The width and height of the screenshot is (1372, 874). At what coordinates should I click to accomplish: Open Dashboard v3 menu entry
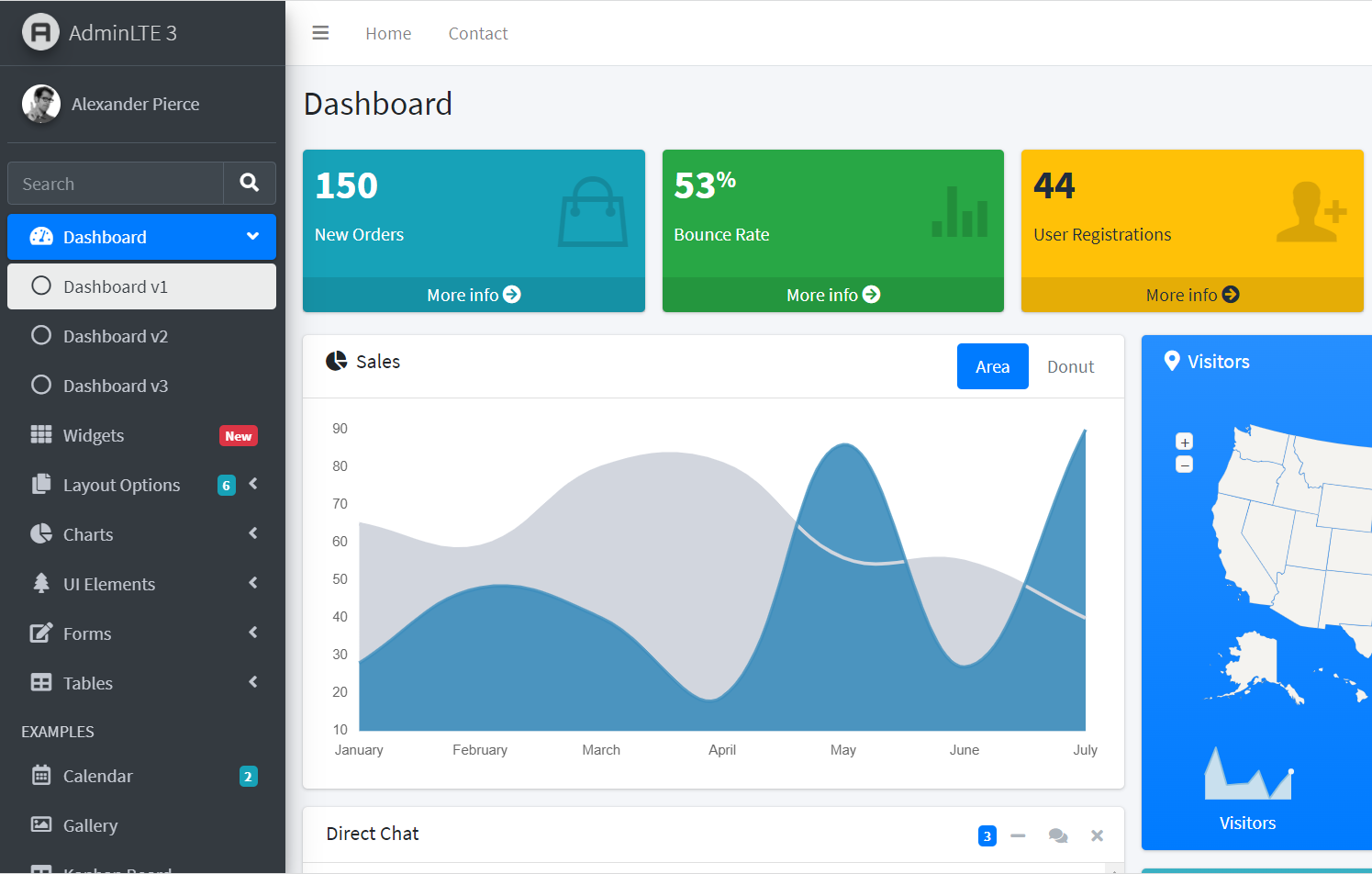[x=141, y=386]
